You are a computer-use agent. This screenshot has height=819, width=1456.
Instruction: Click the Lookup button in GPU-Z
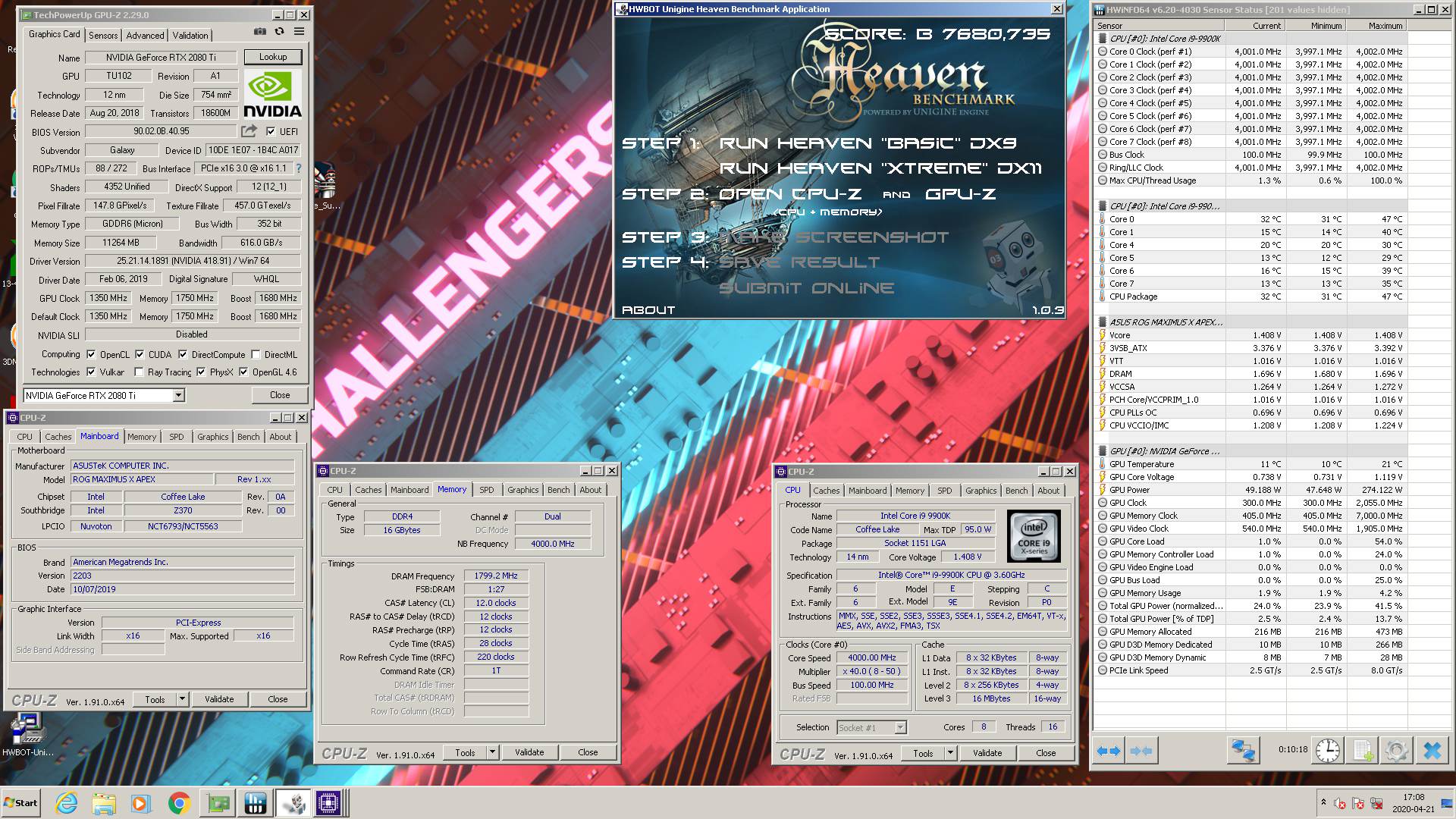[273, 57]
